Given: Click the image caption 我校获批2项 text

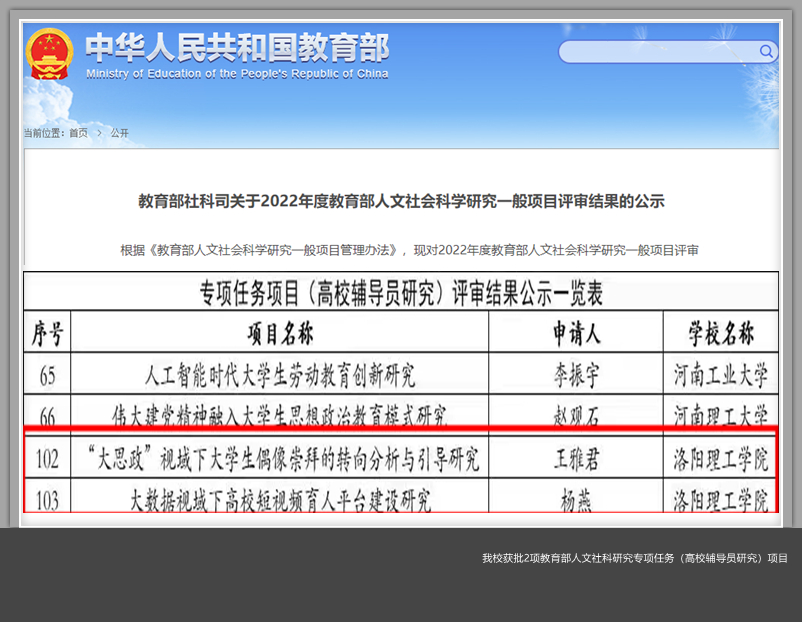Looking at the screenshot, I should 634,558.
